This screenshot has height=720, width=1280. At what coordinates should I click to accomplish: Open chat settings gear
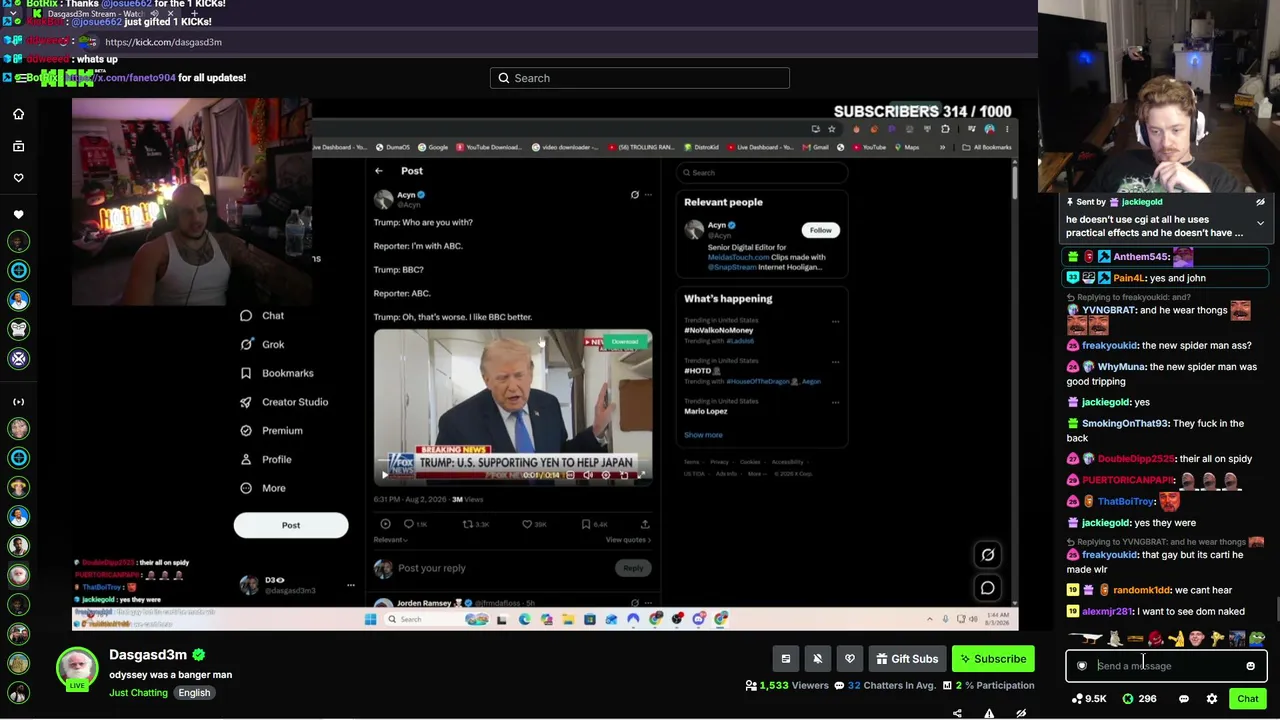1212,699
